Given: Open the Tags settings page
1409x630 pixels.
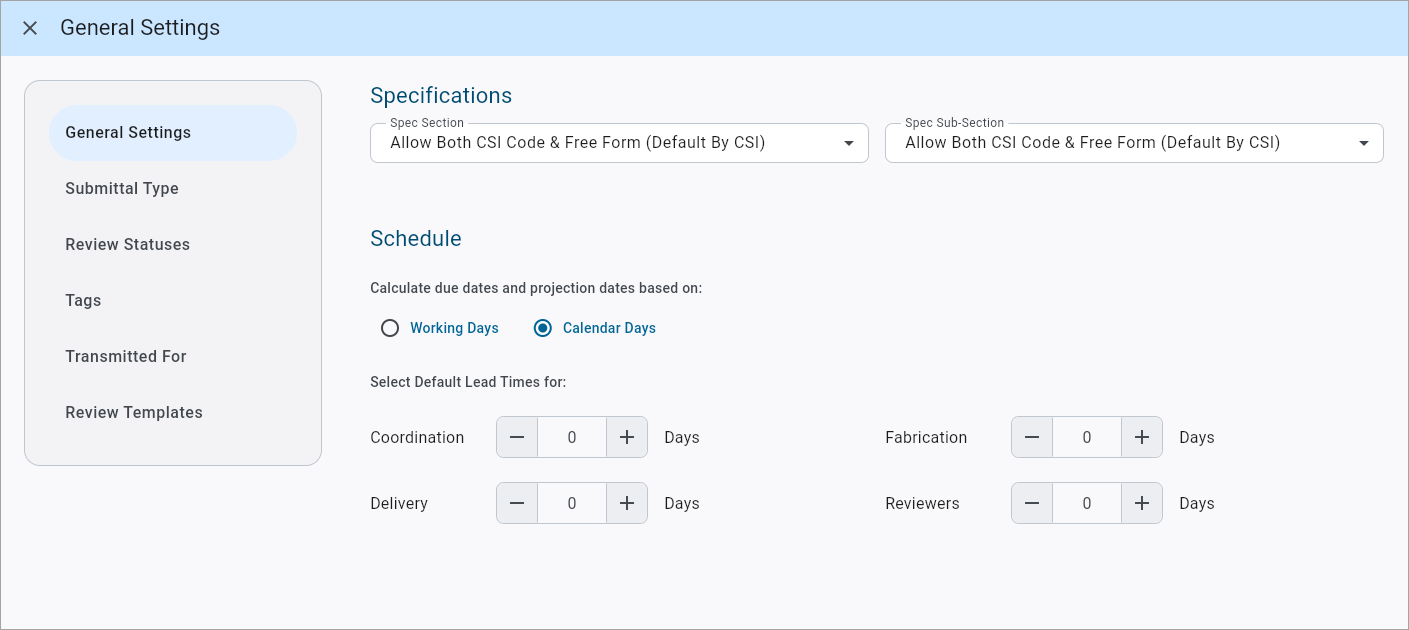Looking at the screenshot, I should point(83,300).
